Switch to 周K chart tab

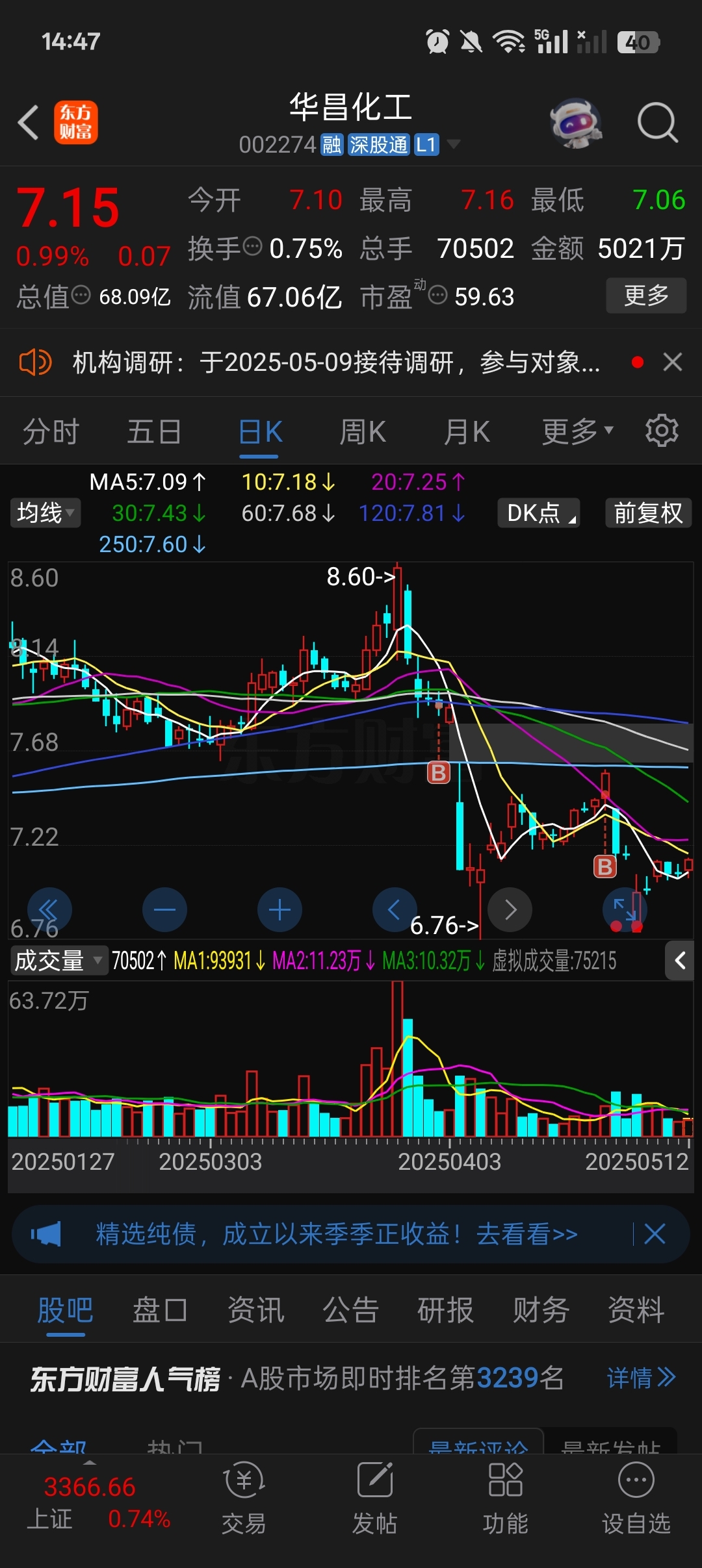[363, 431]
